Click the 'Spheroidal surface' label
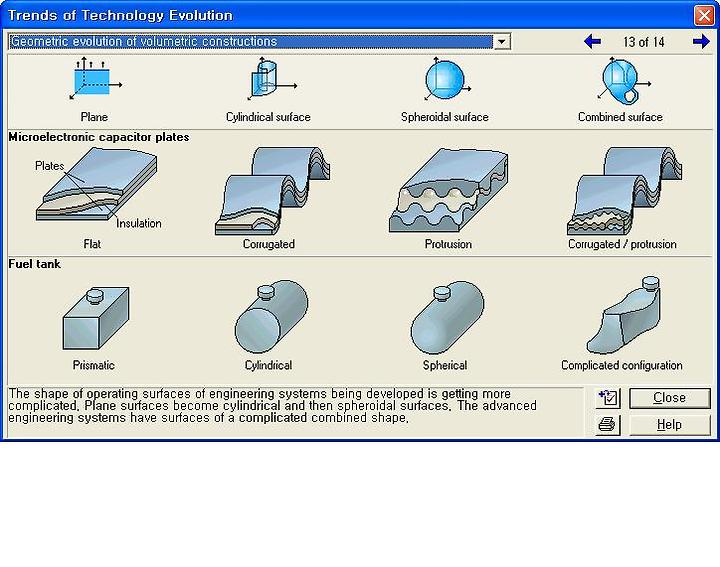 (x=444, y=117)
